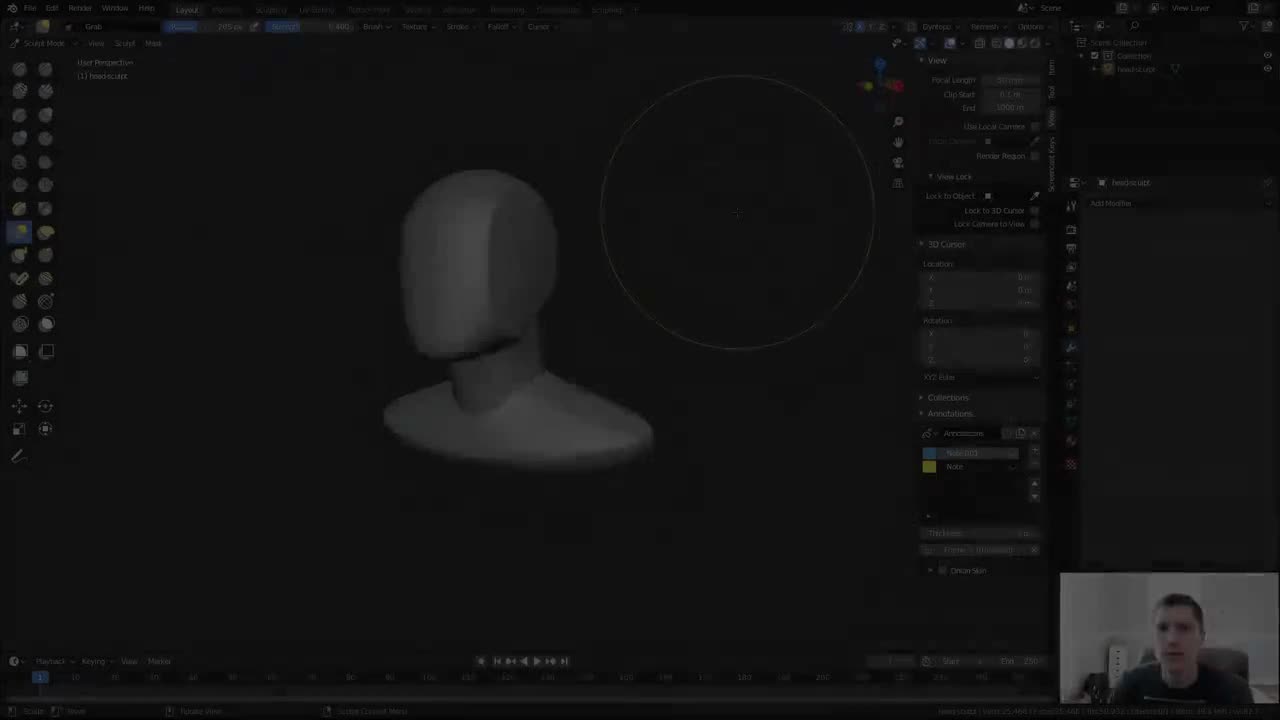This screenshot has height=720, width=1280.
Task: Select the Snake Hook brush
Action: pos(20,255)
